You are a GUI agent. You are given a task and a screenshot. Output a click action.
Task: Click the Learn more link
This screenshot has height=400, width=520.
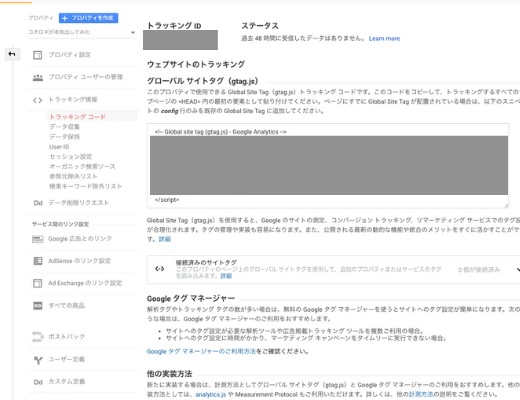point(384,39)
